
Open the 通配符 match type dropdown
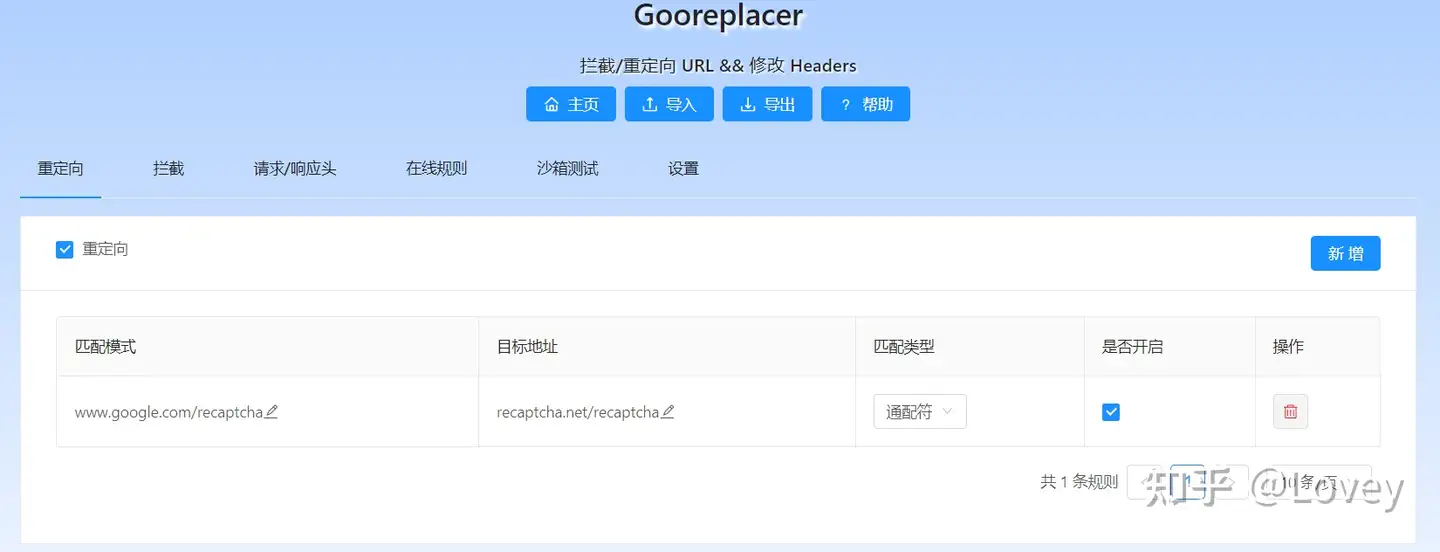[920, 412]
